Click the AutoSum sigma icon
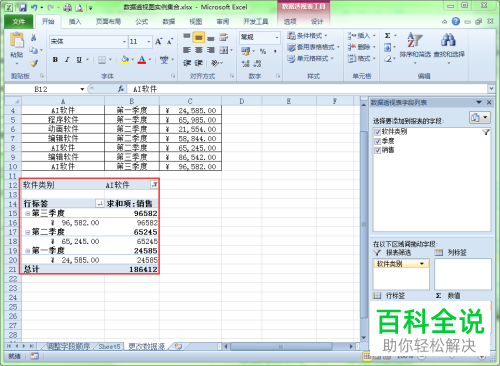This screenshot has width=500, height=366. [388, 36]
